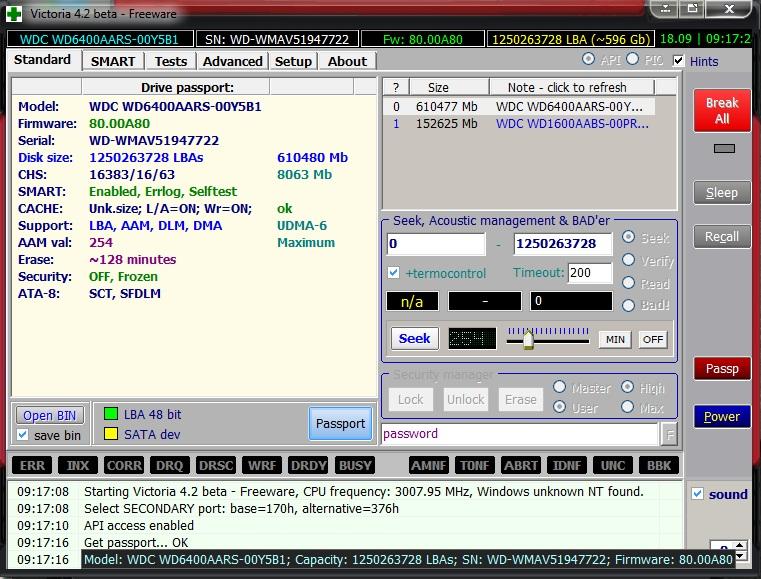The image size is (761, 579).
Task: Click the Note - click to refresh header
Action: coord(572,87)
